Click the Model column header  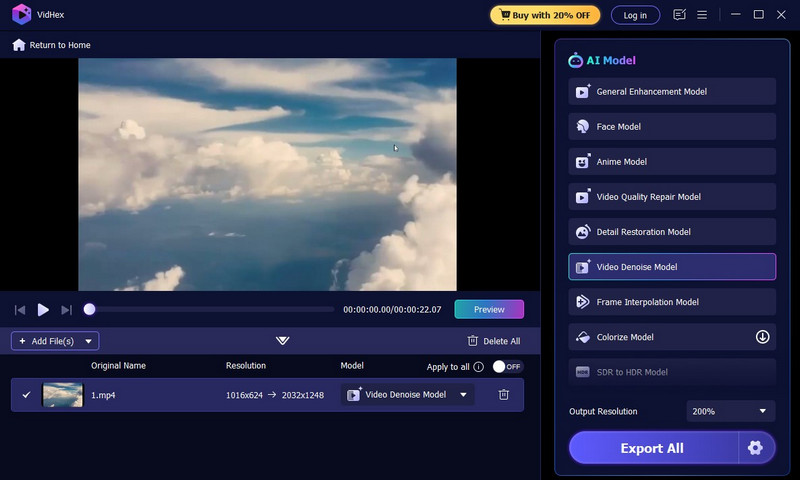point(352,366)
